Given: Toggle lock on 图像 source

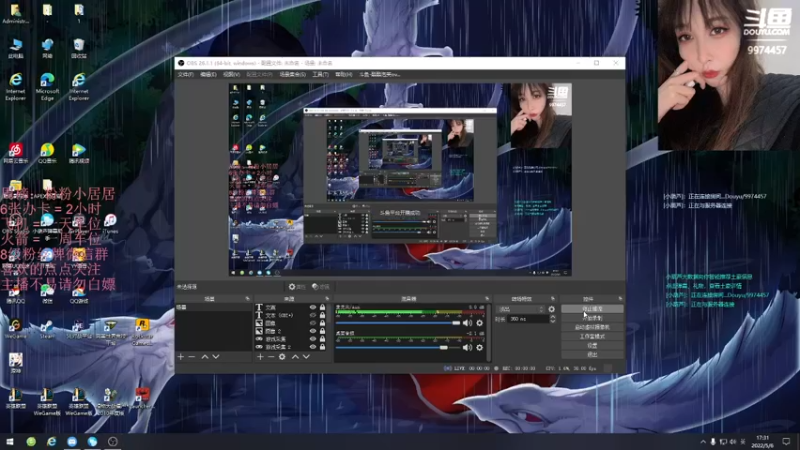Looking at the screenshot, I should (322, 323).
